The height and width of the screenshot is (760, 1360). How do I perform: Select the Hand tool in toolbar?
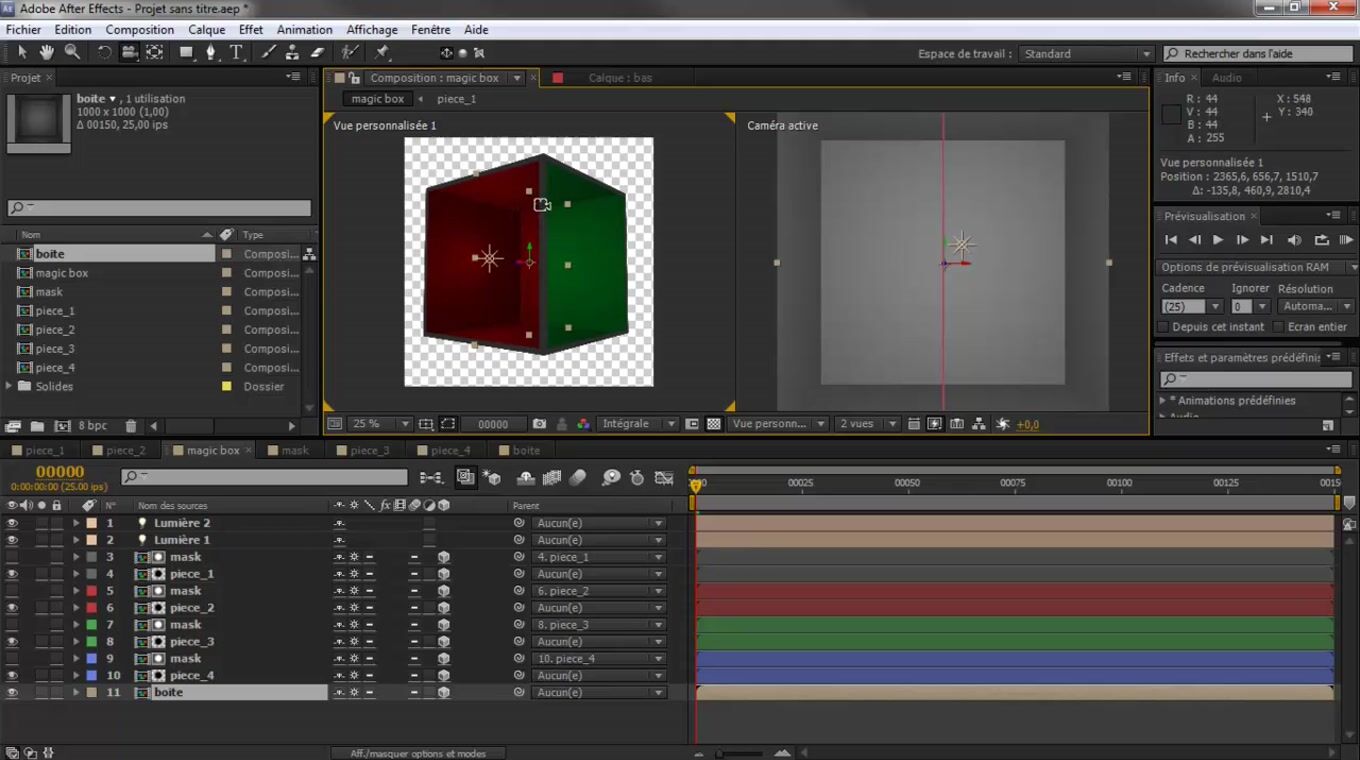point(47,52)
